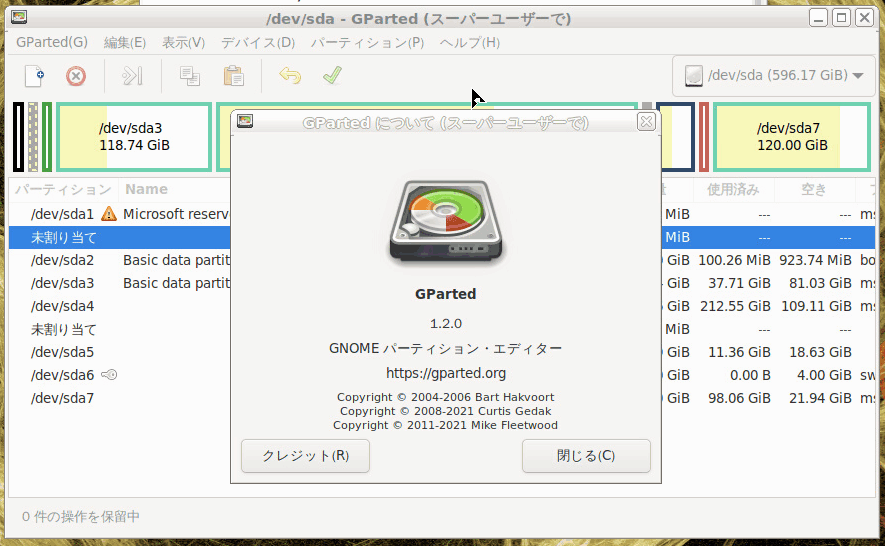Viewport: 885px width, 546px height.
Task: Select the /dev/sda5 row
Action: (442, 352)
